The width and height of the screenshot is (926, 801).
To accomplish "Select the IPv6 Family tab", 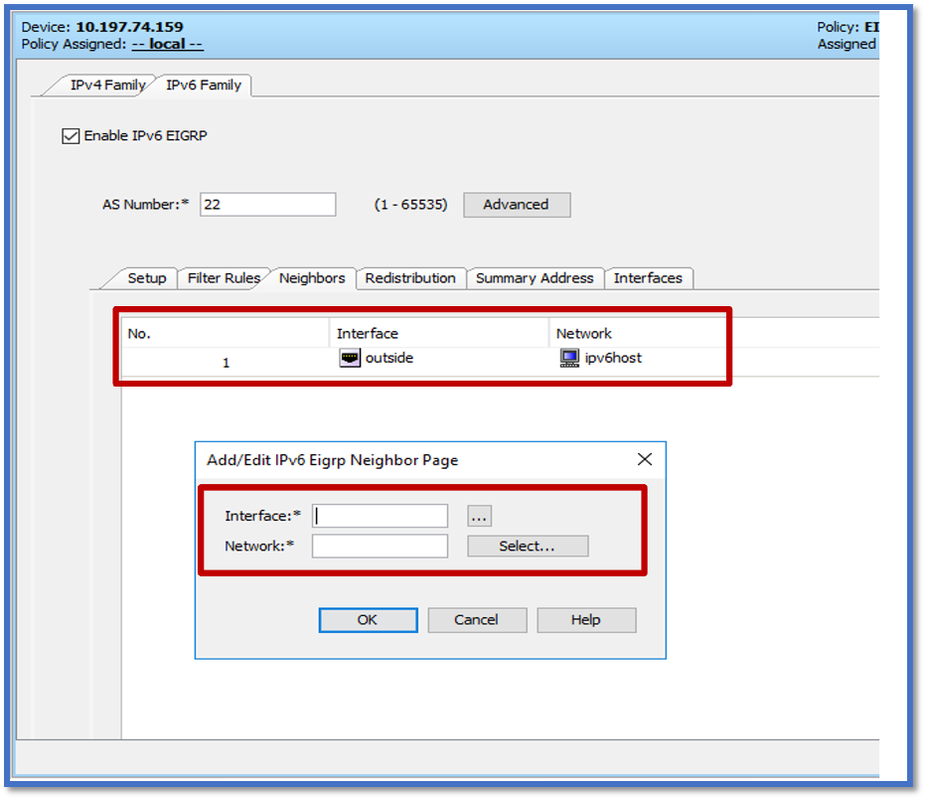I will (204, 85).
